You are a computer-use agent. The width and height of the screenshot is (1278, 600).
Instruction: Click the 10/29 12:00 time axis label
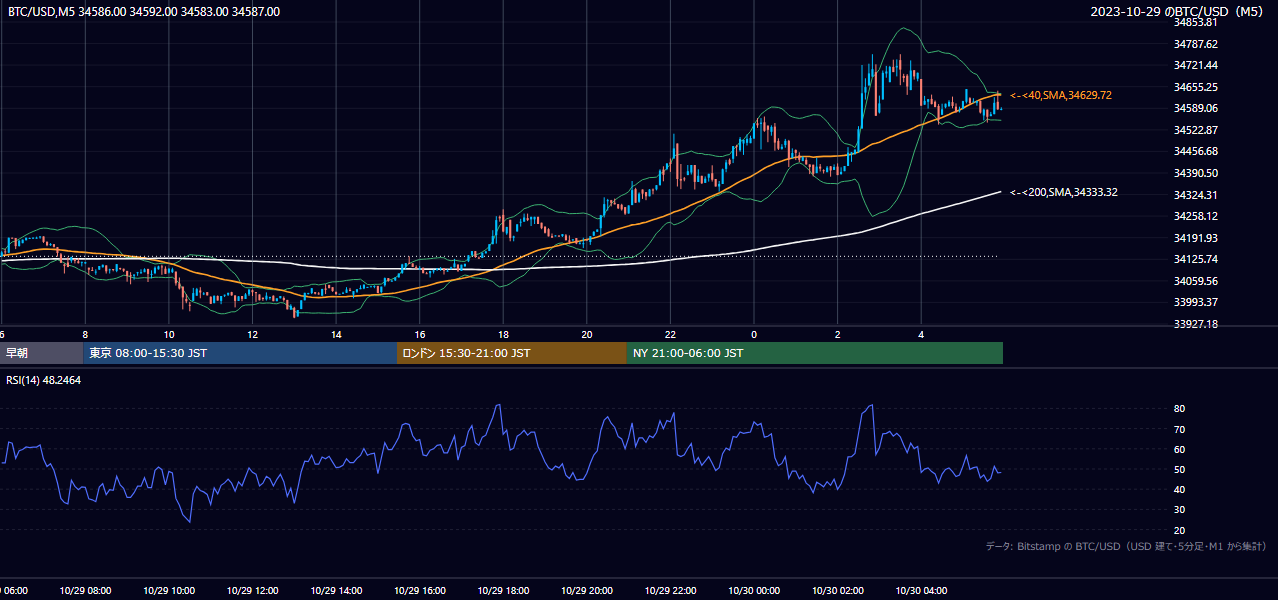pos(252,591)
